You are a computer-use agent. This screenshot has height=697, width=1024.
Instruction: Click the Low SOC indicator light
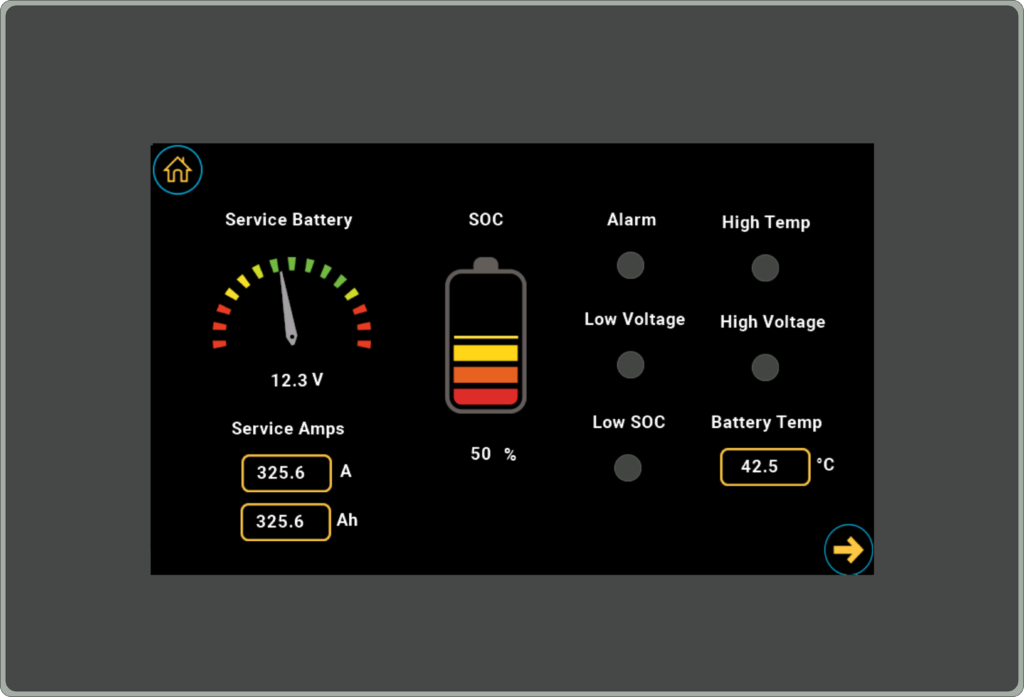(x=628, y=468)
